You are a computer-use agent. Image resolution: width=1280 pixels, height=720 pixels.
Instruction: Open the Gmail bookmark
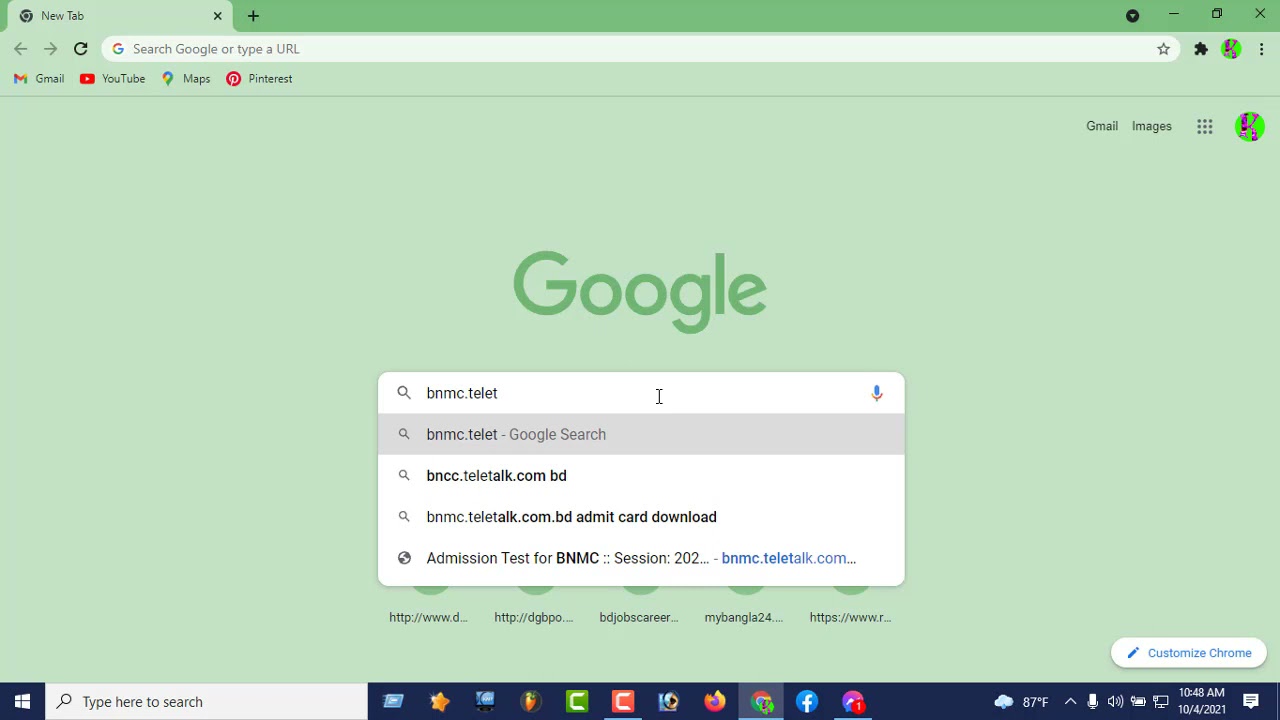(39, 79)
